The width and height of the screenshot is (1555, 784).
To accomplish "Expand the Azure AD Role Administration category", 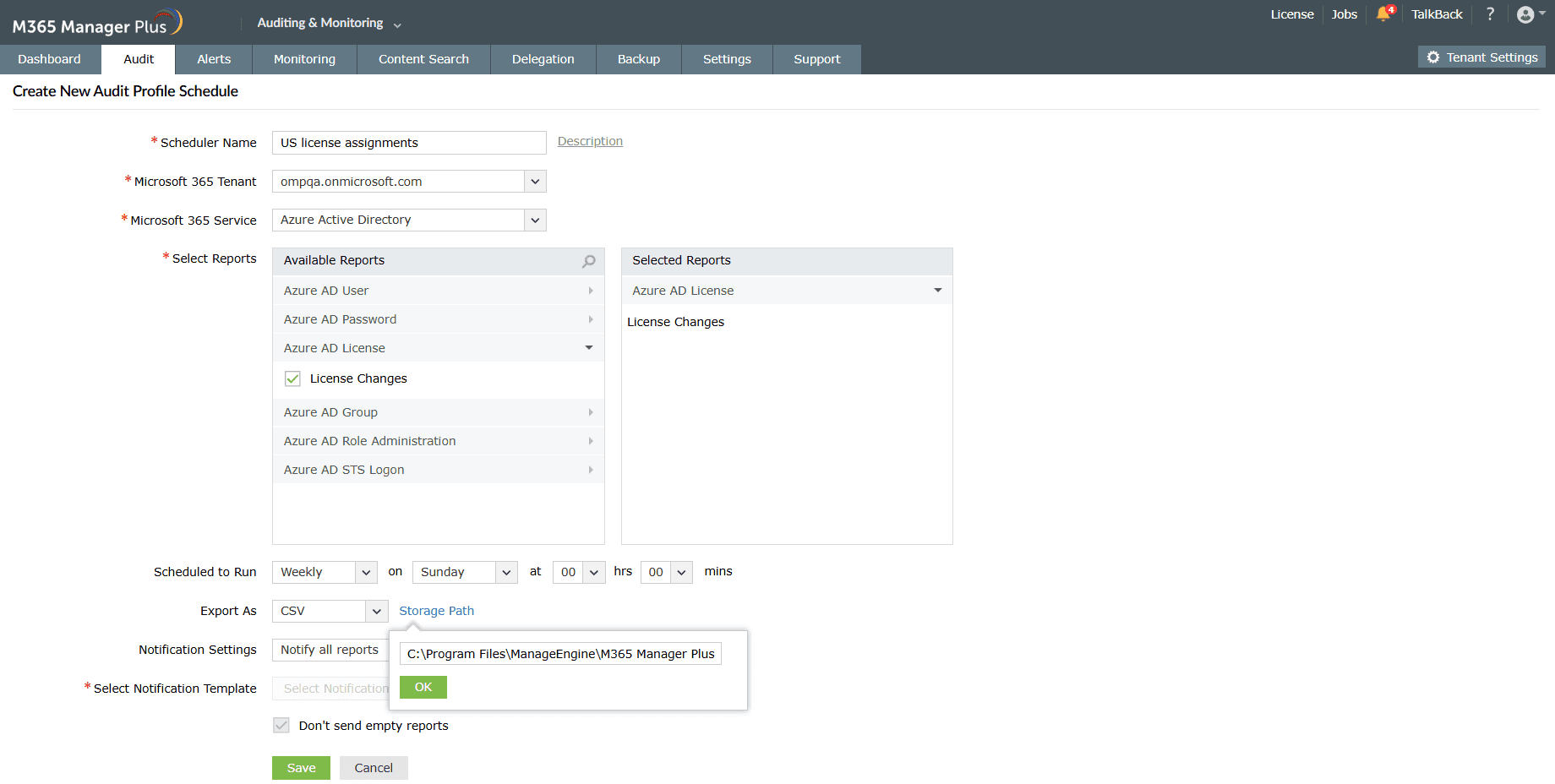I will click(x=439, y=441).
